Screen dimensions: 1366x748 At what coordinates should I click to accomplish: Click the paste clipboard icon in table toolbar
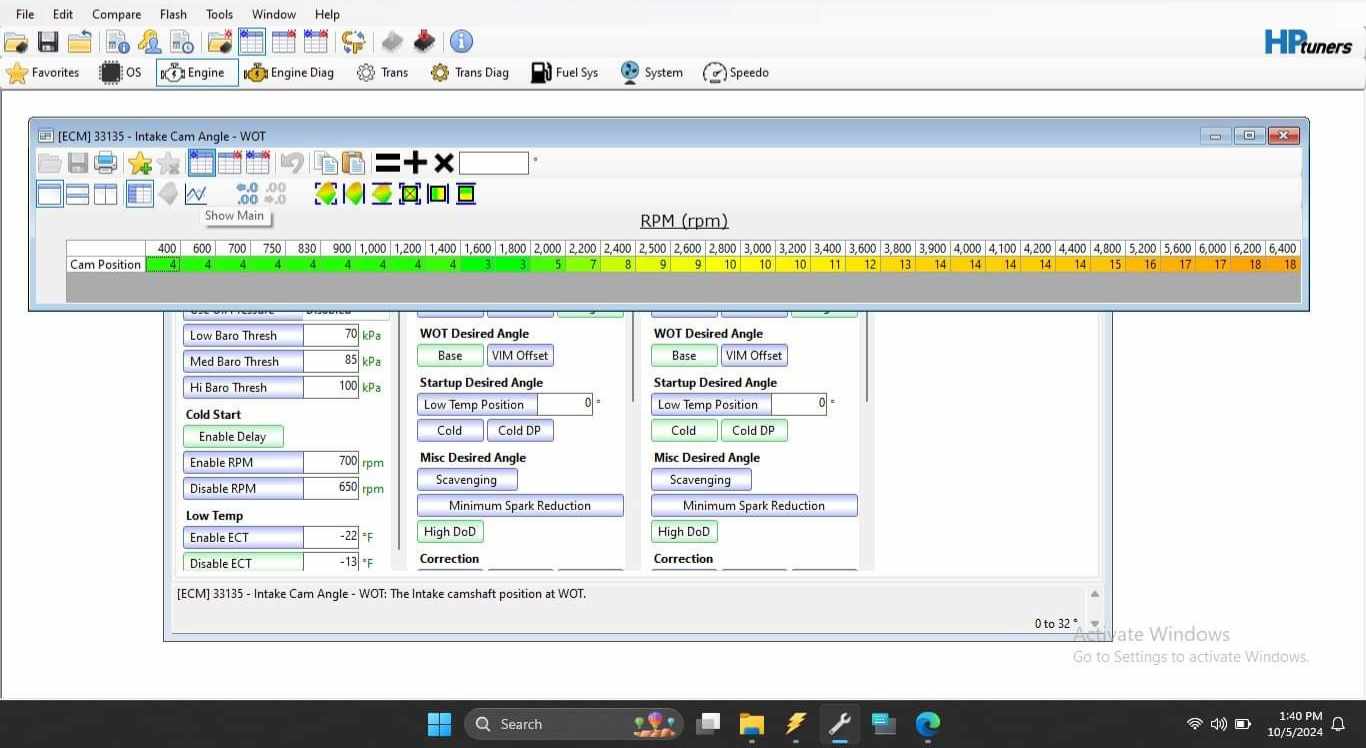(353, 163)
